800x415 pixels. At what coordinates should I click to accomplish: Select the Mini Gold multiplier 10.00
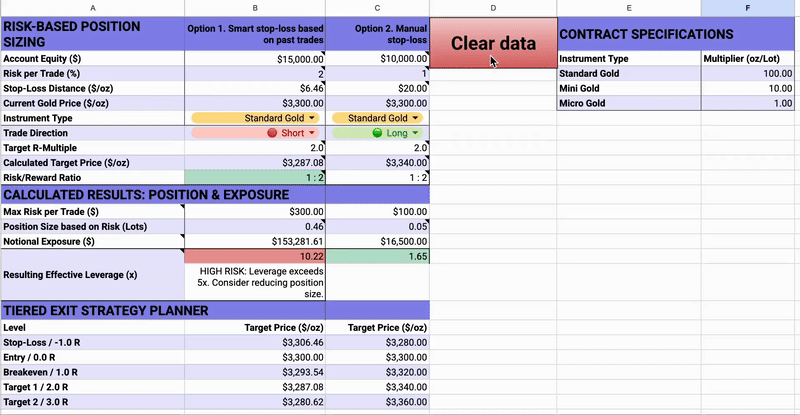[747, 88]
